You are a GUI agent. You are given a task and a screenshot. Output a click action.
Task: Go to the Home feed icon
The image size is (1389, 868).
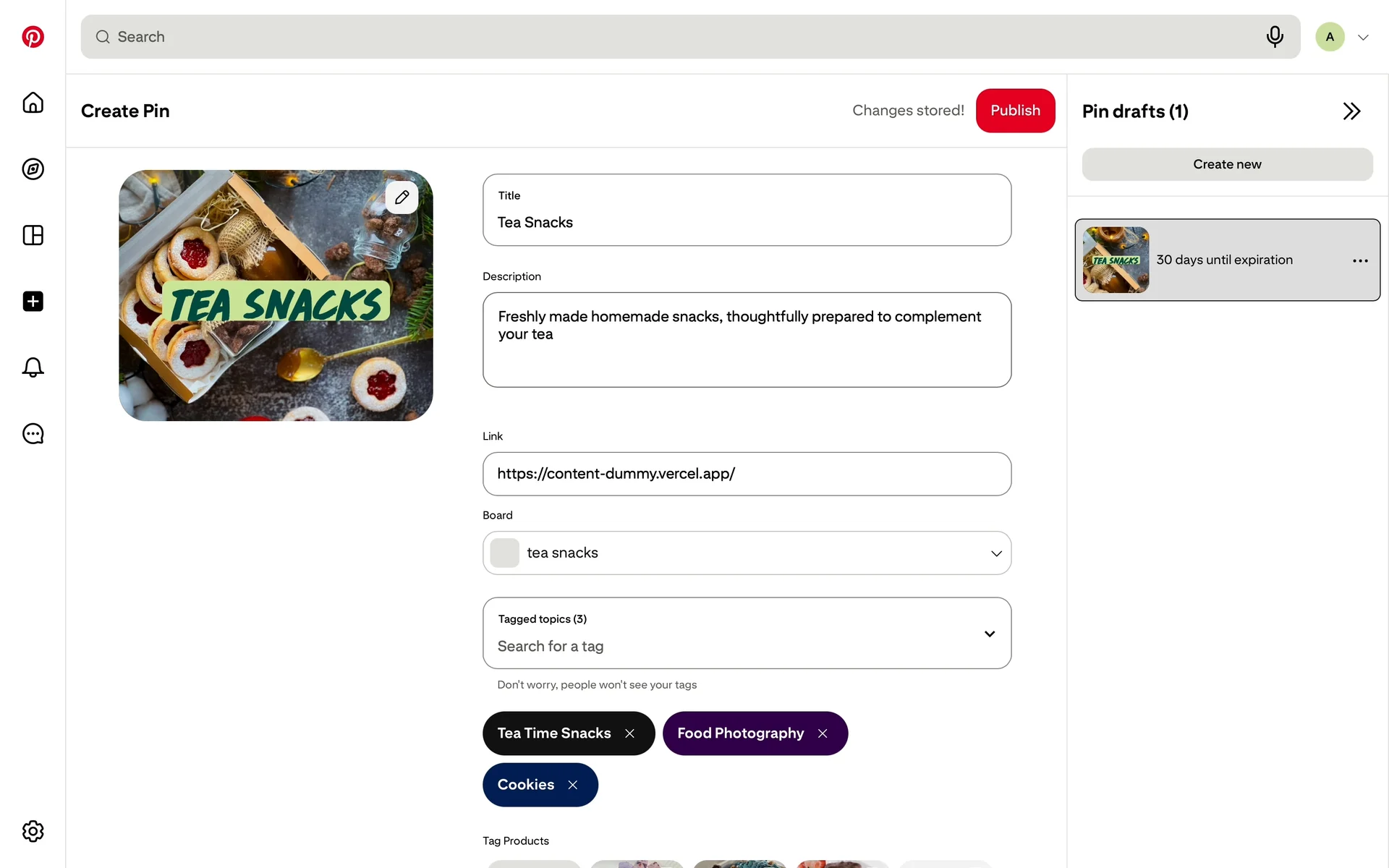point(33,103)
